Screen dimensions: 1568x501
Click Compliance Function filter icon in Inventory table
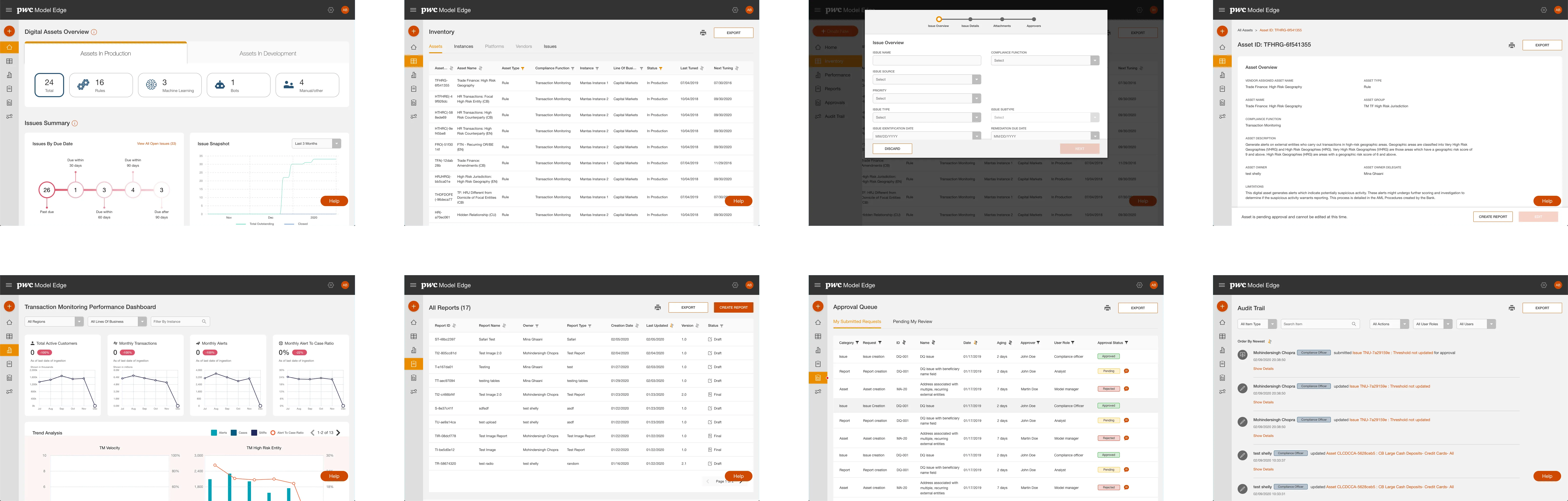pyautogui.click(x=573, y=68)
